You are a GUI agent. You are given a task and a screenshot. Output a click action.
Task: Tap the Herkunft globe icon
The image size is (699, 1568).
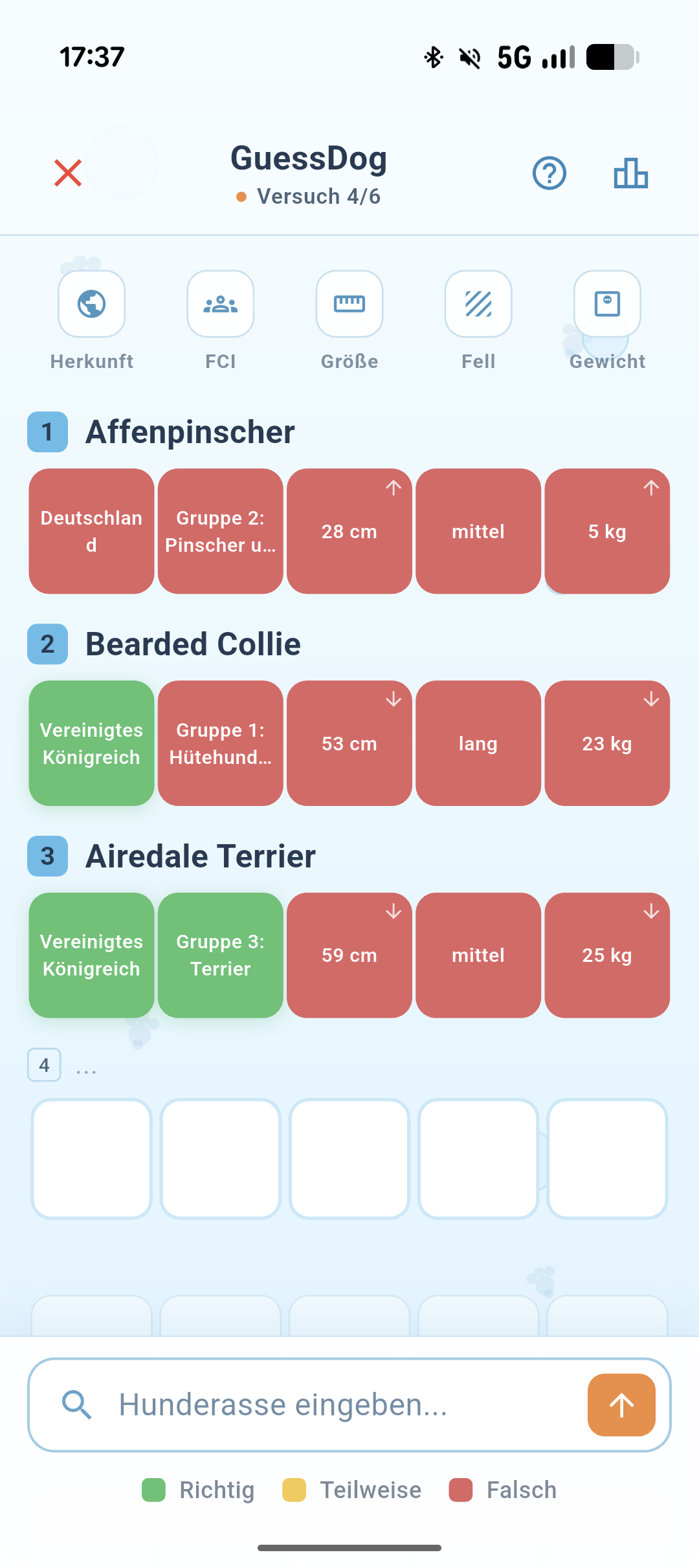(92, 303)
